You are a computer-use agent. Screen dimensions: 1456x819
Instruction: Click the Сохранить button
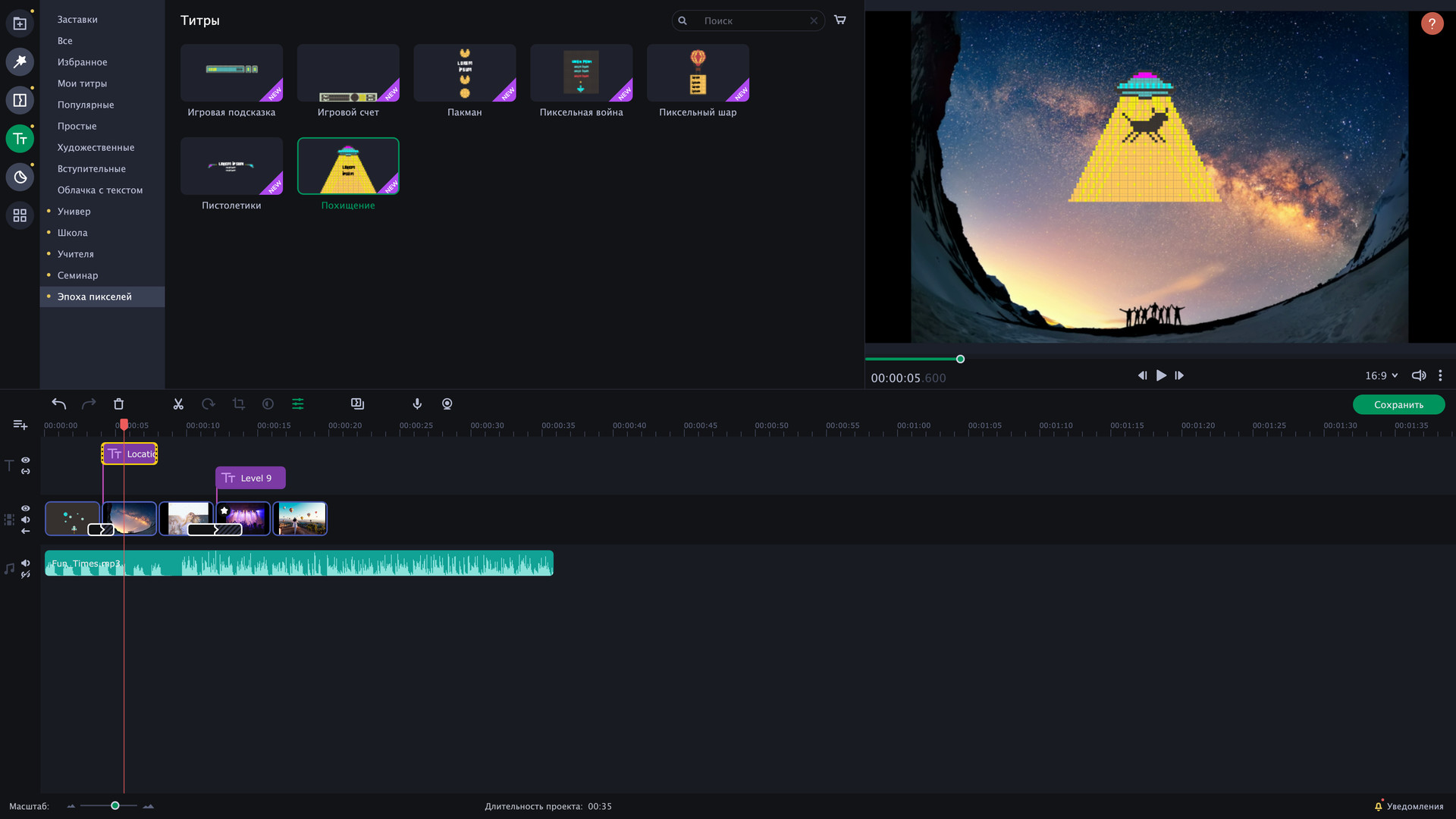[x=1398, y=405]
